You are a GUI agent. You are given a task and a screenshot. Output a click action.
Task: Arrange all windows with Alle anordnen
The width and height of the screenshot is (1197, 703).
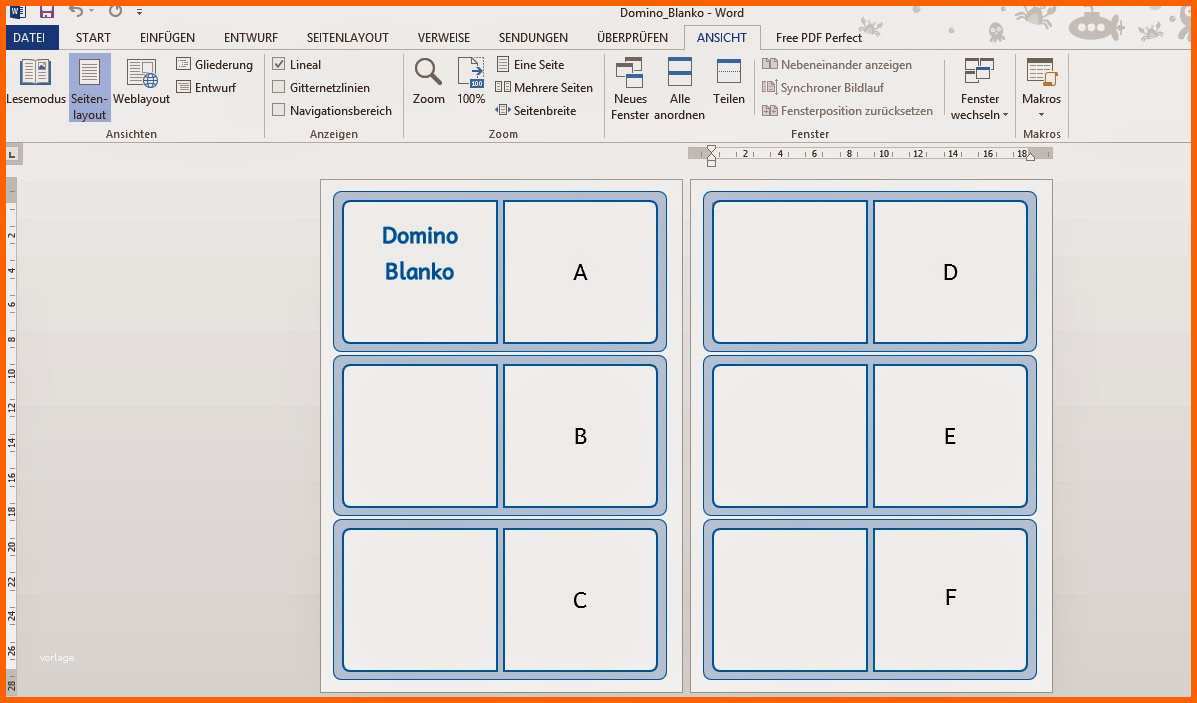point(679,89)
